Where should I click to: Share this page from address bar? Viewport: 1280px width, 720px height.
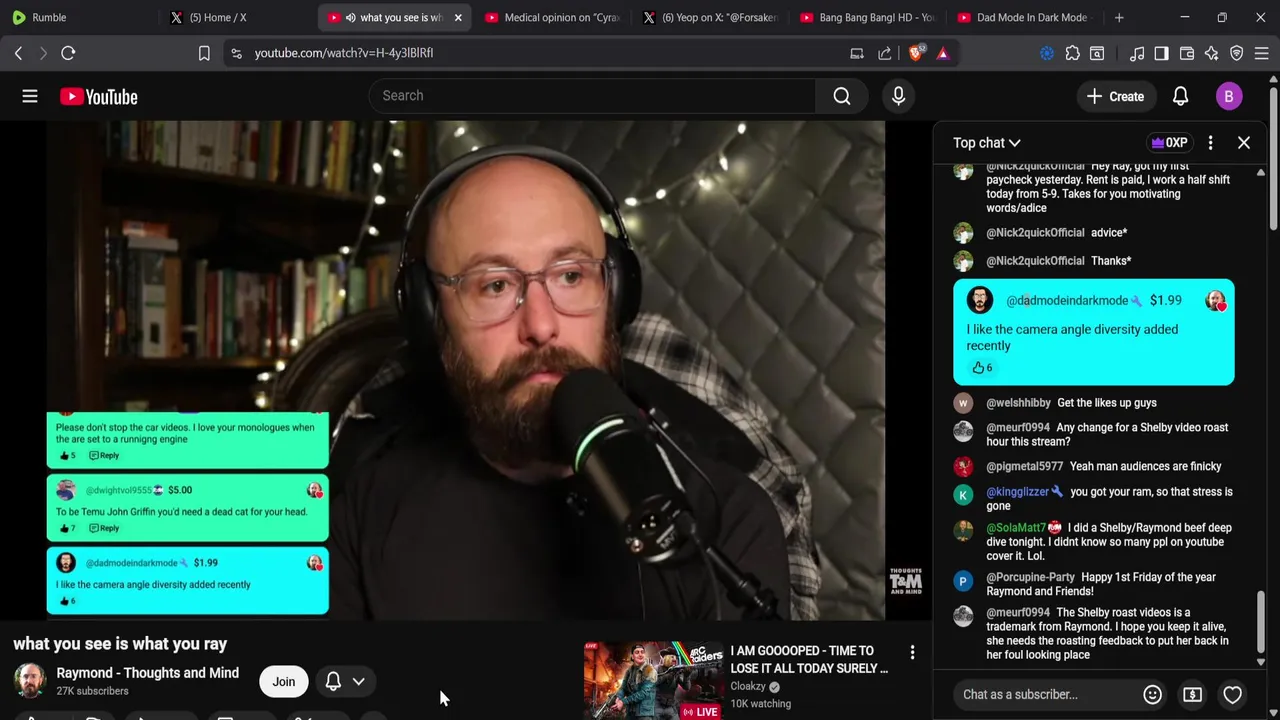point(885,53)
